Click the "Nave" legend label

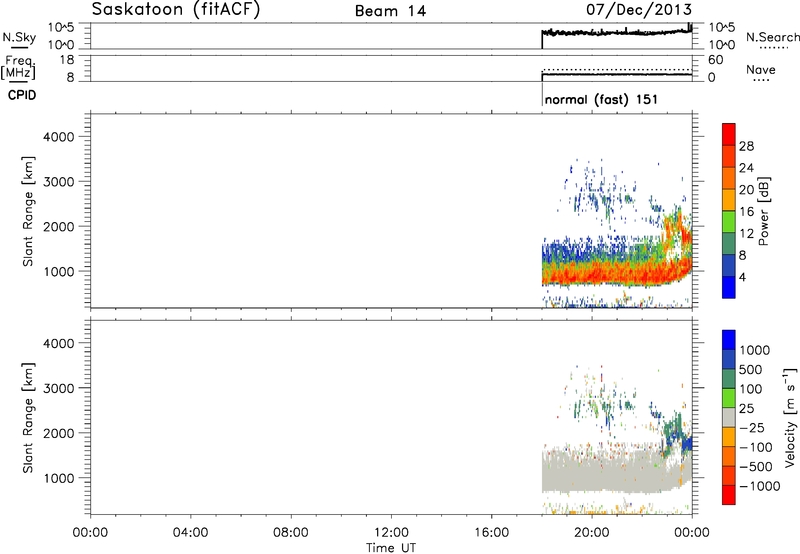click(761, 69)
